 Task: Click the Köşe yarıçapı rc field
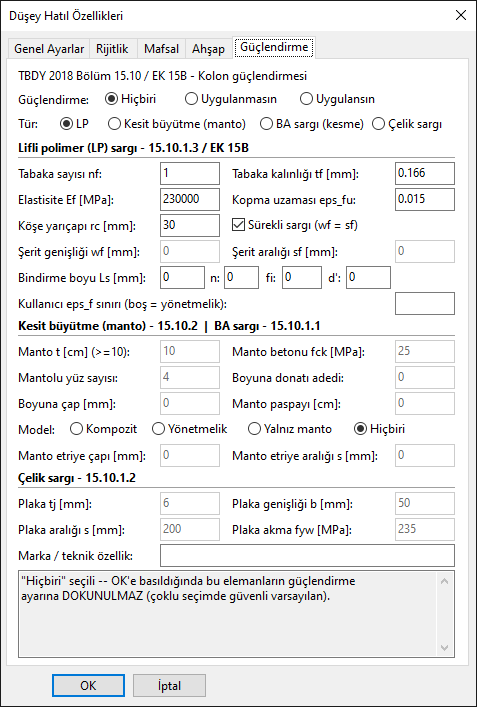(190, 225)
